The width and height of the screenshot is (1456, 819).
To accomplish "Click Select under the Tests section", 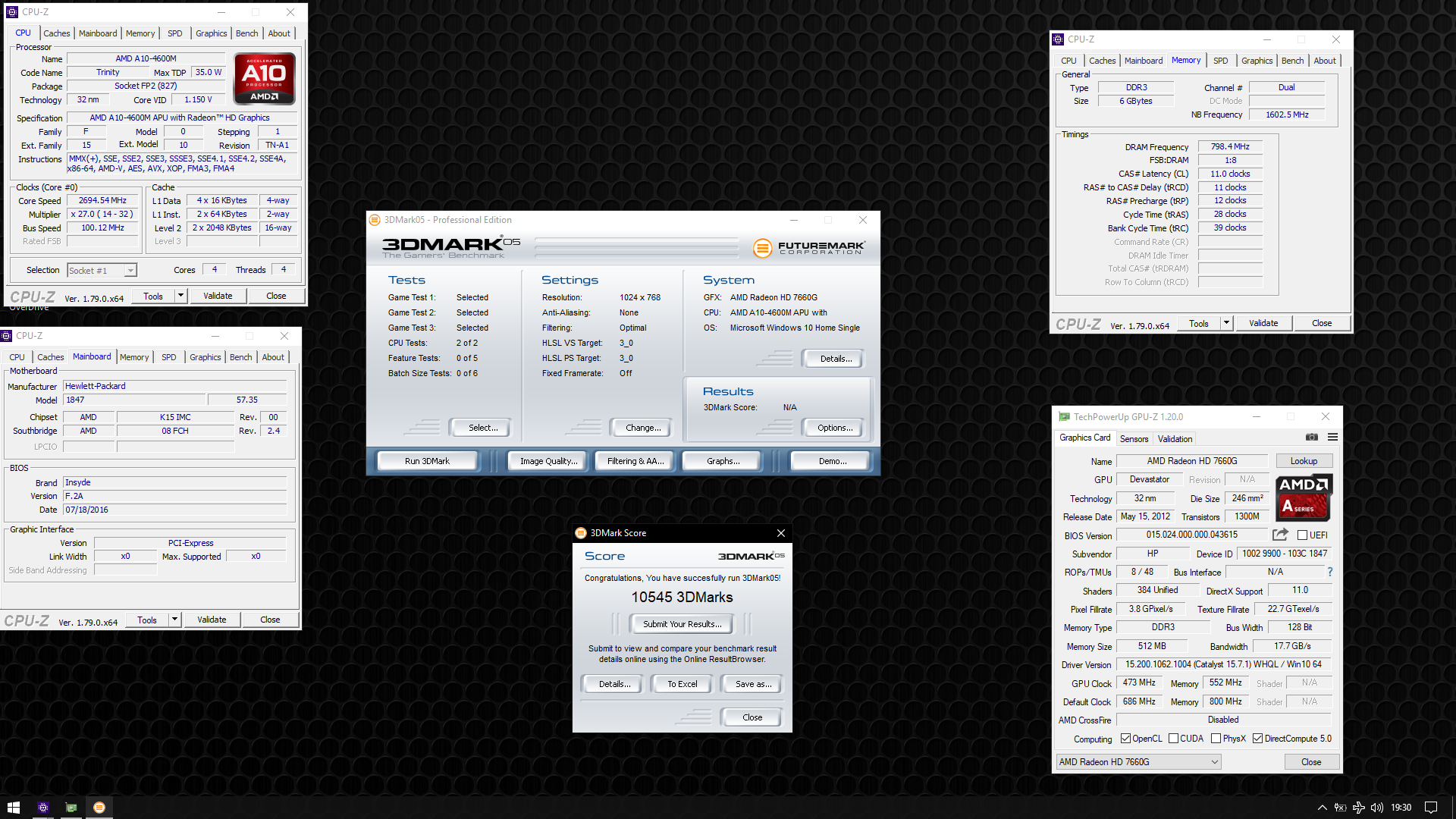I will point(482,428).
